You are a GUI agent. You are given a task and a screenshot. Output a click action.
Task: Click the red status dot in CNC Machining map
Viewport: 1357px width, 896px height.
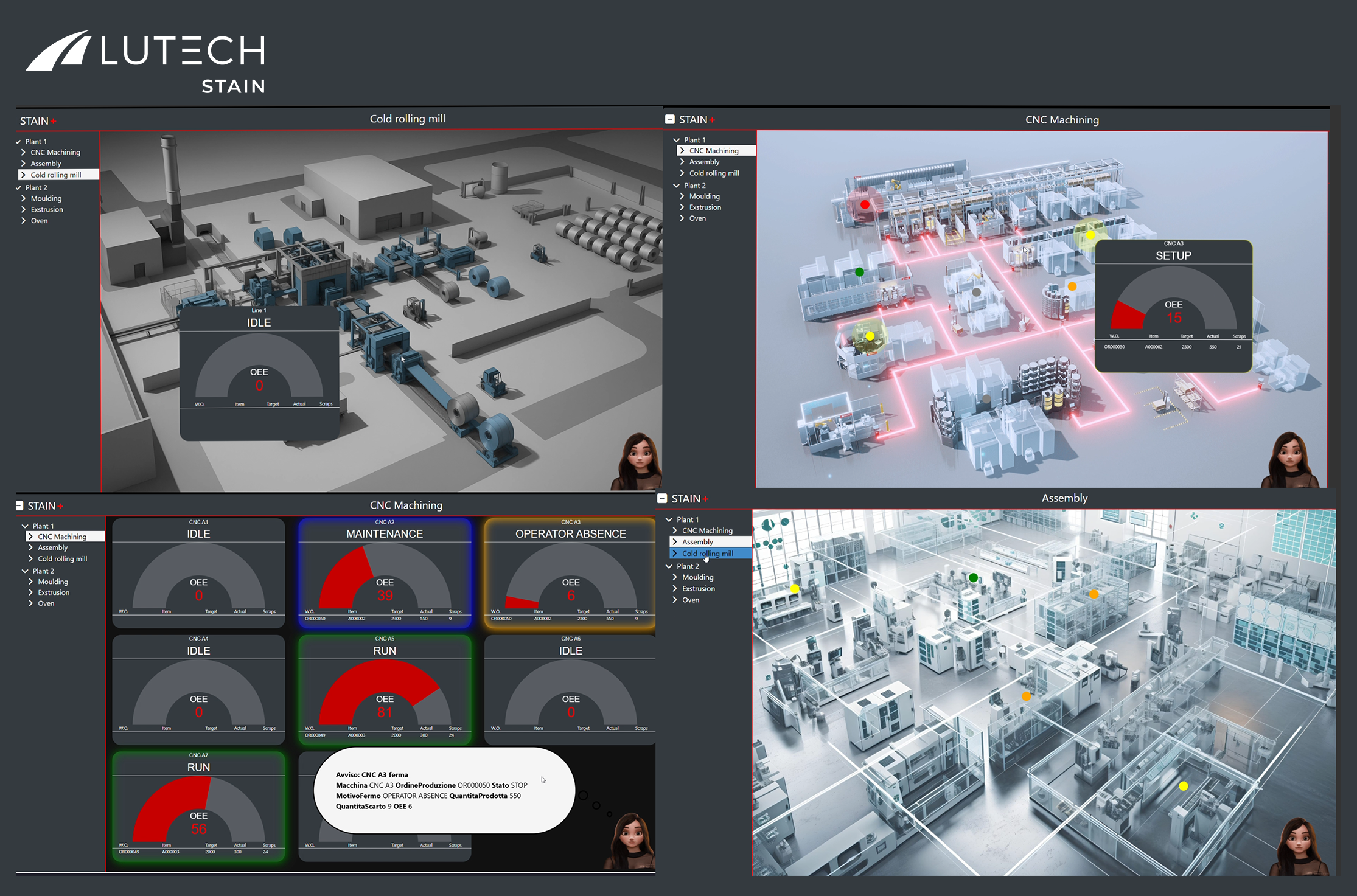[865, 205]
